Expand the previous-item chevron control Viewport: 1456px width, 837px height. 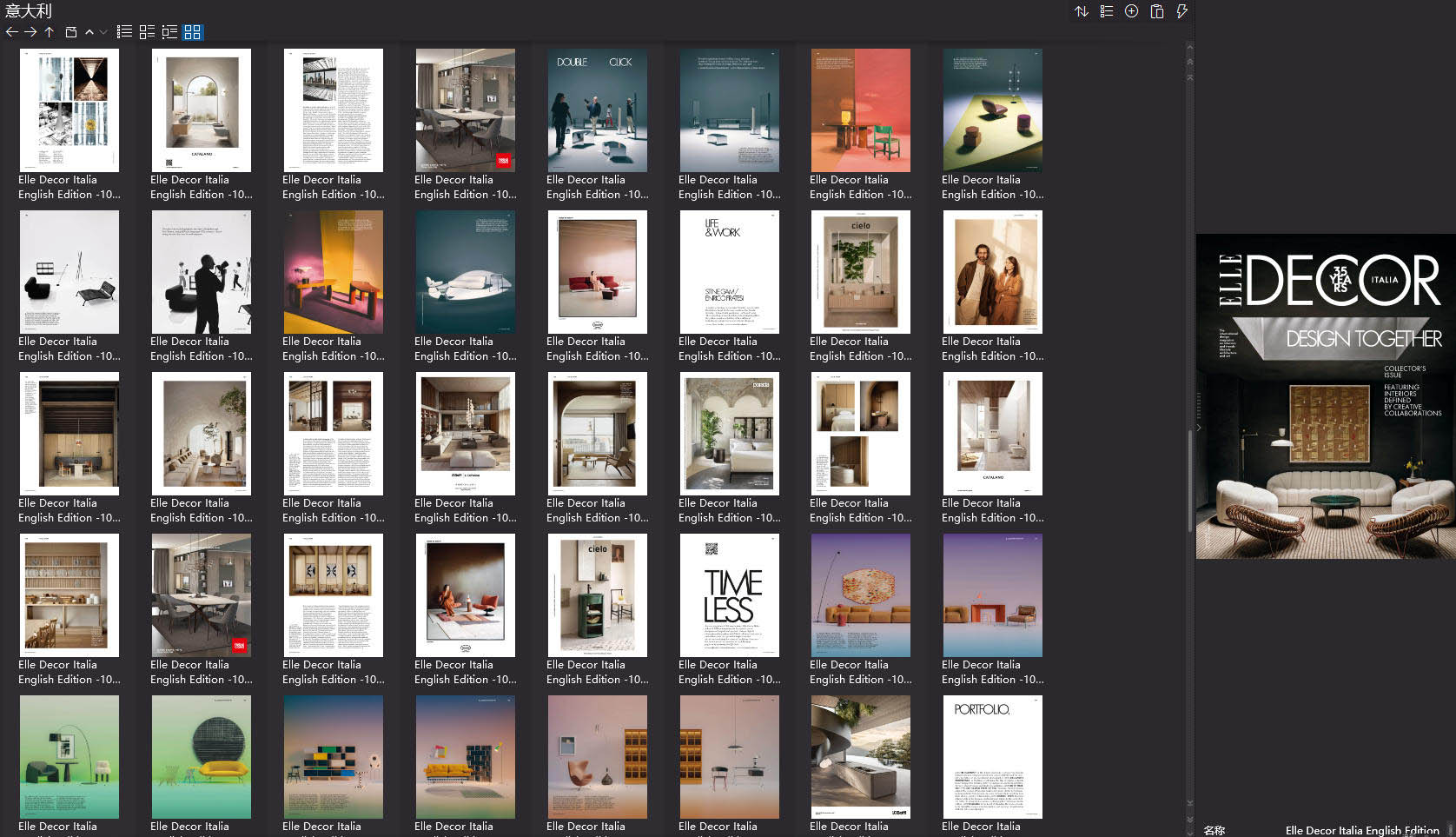pyautogui.click(x=89, y=32)
